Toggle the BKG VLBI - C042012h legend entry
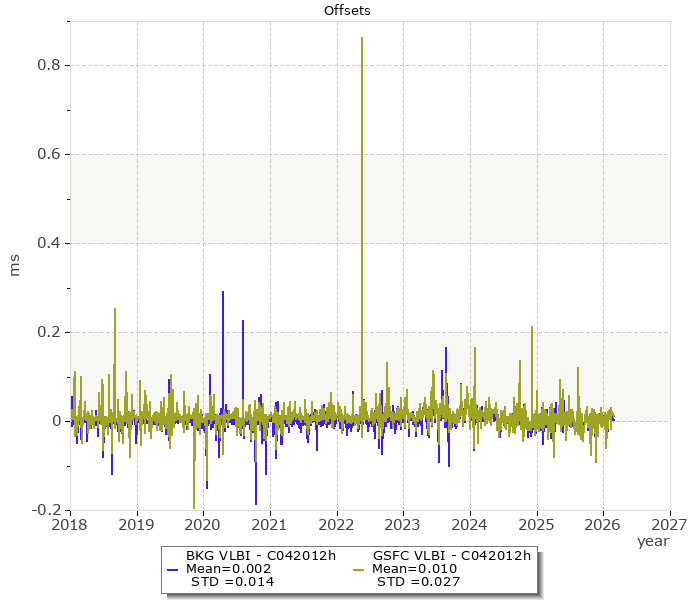Viewport: 700px width, 600px height. tap(261, 555)
